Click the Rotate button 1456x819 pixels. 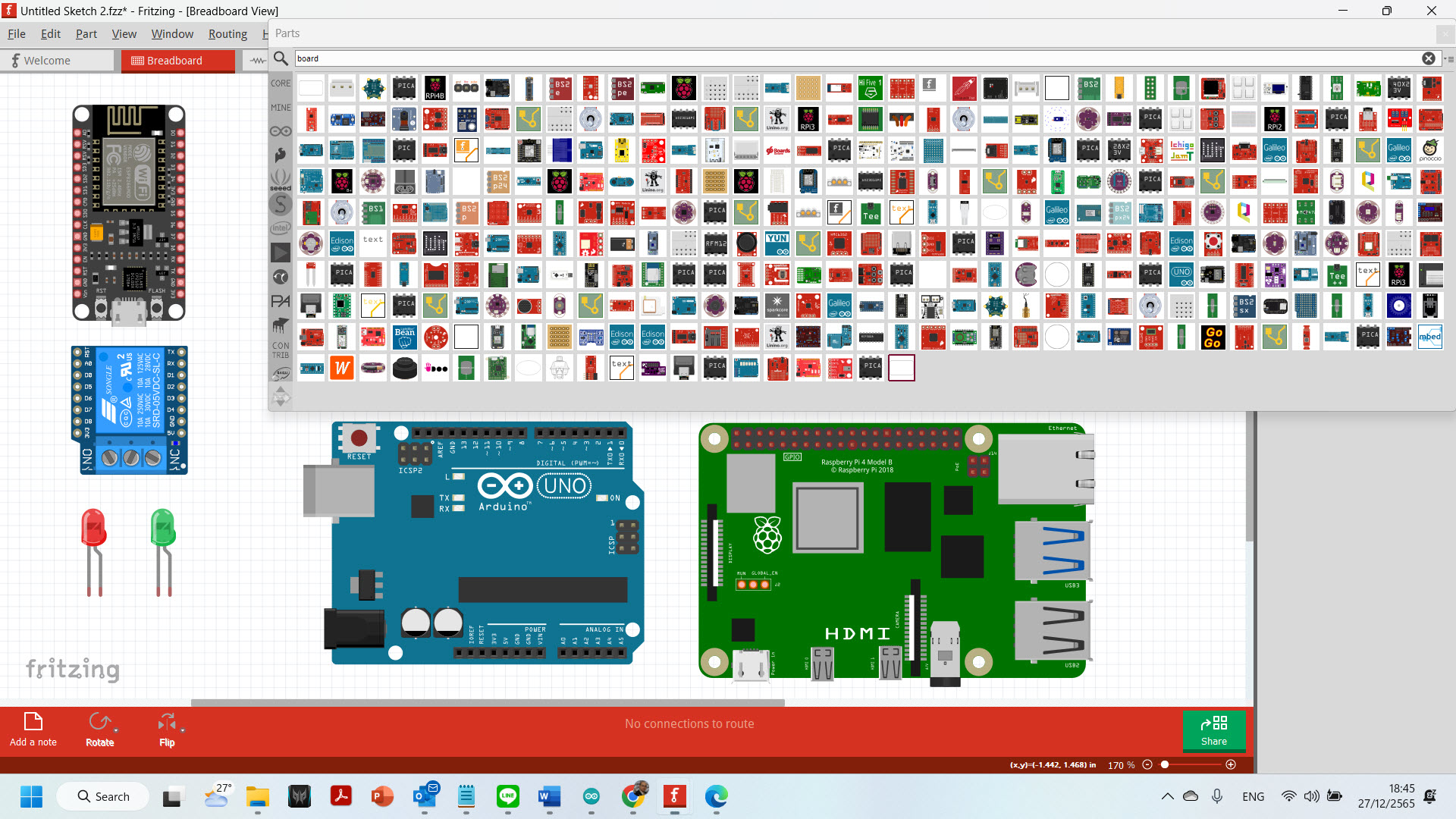pyautogui.click(x=99, y=730)
